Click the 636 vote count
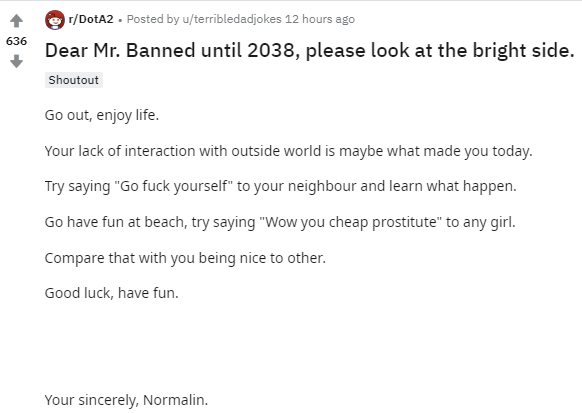Image resolution: width=582 pixels, height=413 pixels. (16, 41)
